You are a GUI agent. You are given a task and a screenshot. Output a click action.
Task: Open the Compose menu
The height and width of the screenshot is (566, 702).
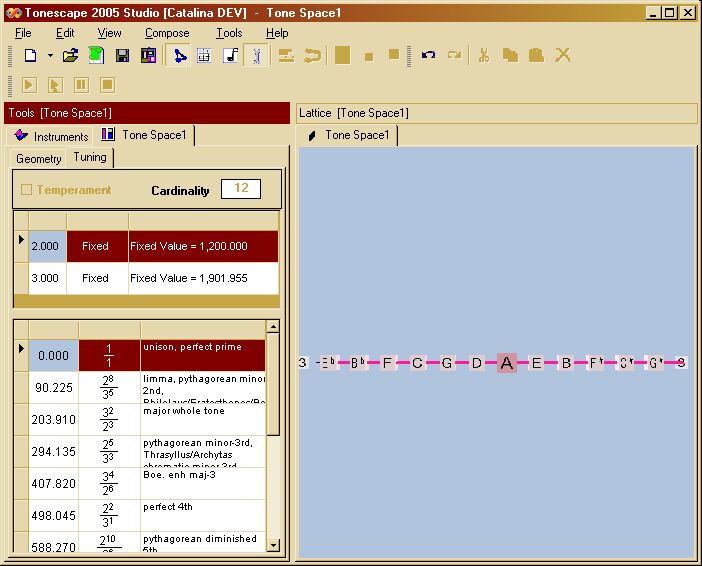pyautogui.click(x=166, y=33)
